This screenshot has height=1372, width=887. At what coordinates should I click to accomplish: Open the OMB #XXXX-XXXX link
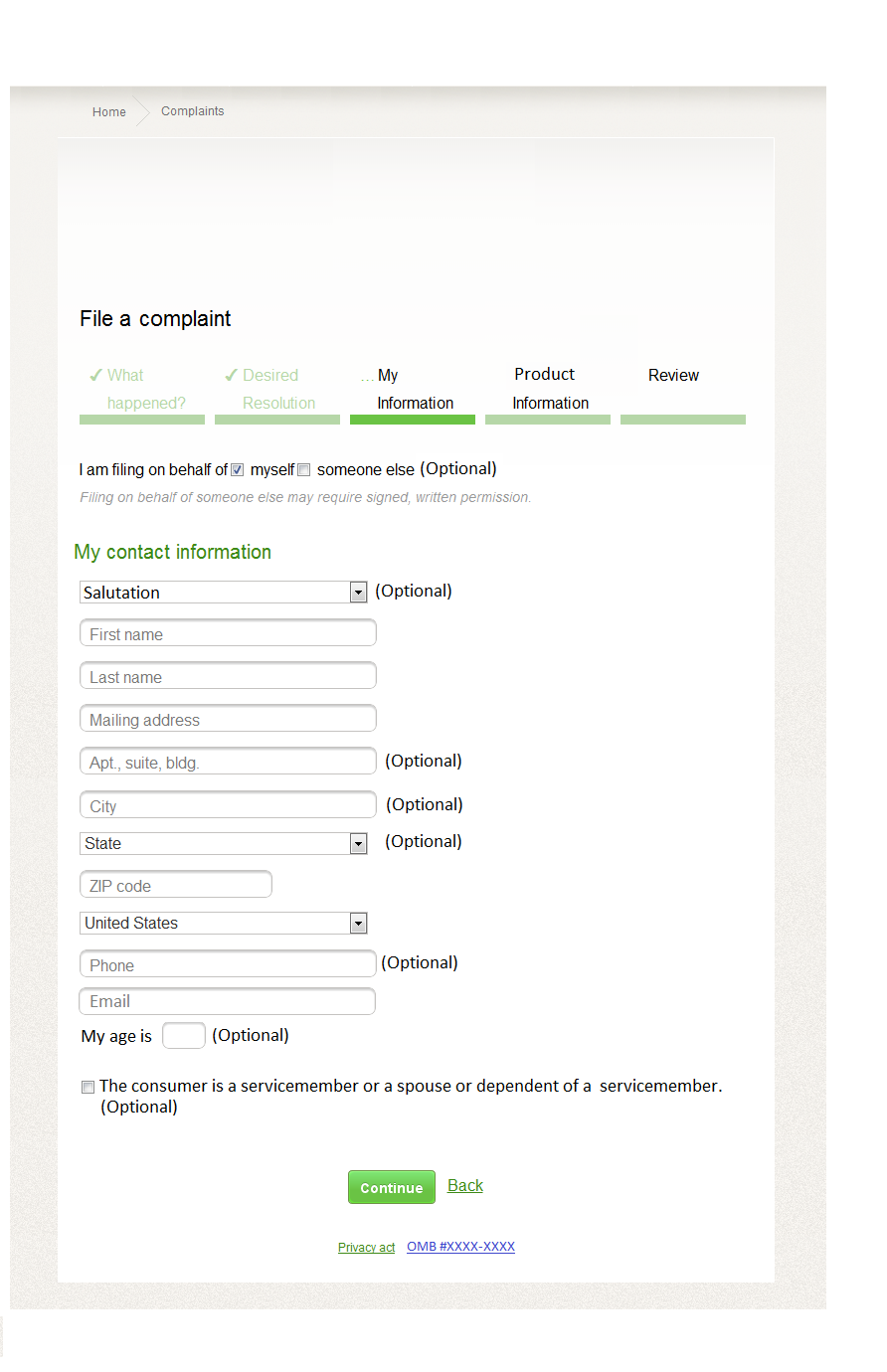[460, 1247]
